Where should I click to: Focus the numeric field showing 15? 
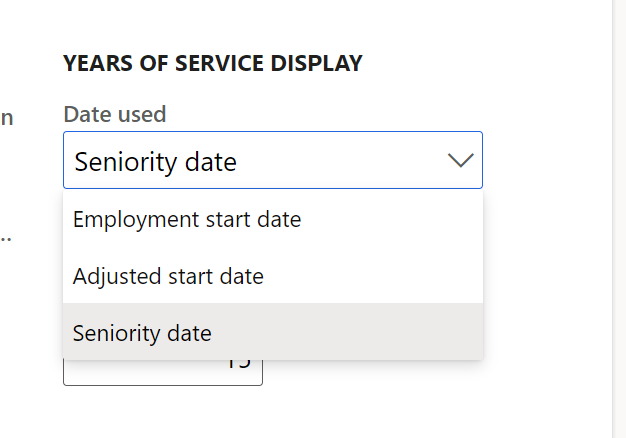[162, 371]
